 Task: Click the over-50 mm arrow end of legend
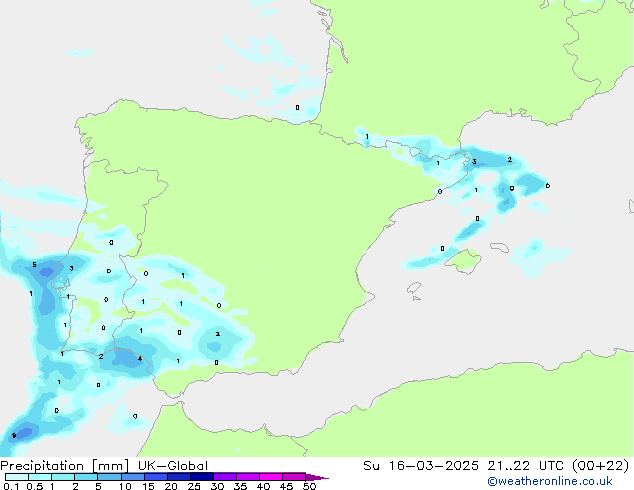pos(317,477)
